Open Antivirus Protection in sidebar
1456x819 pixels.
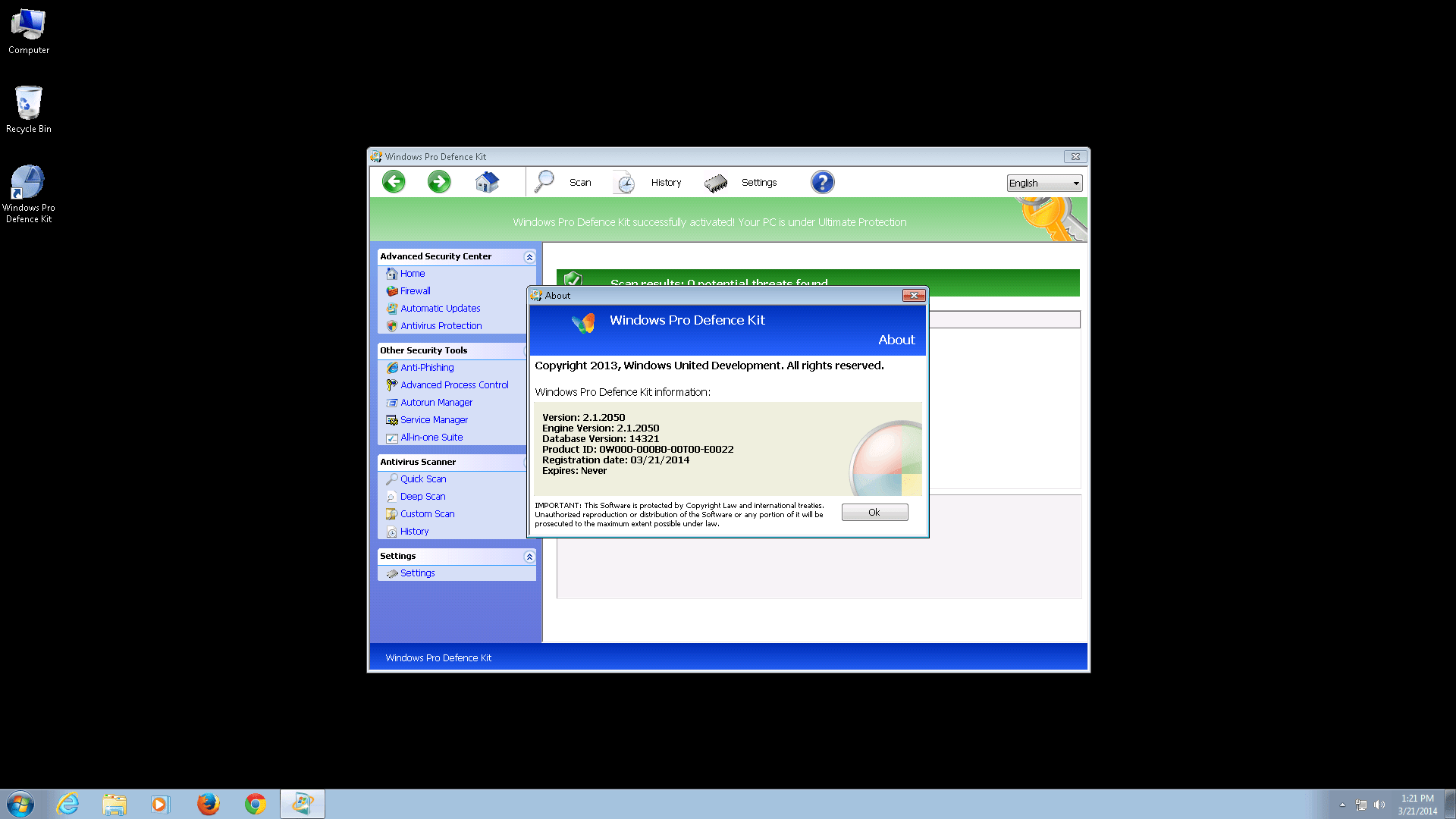441,326
